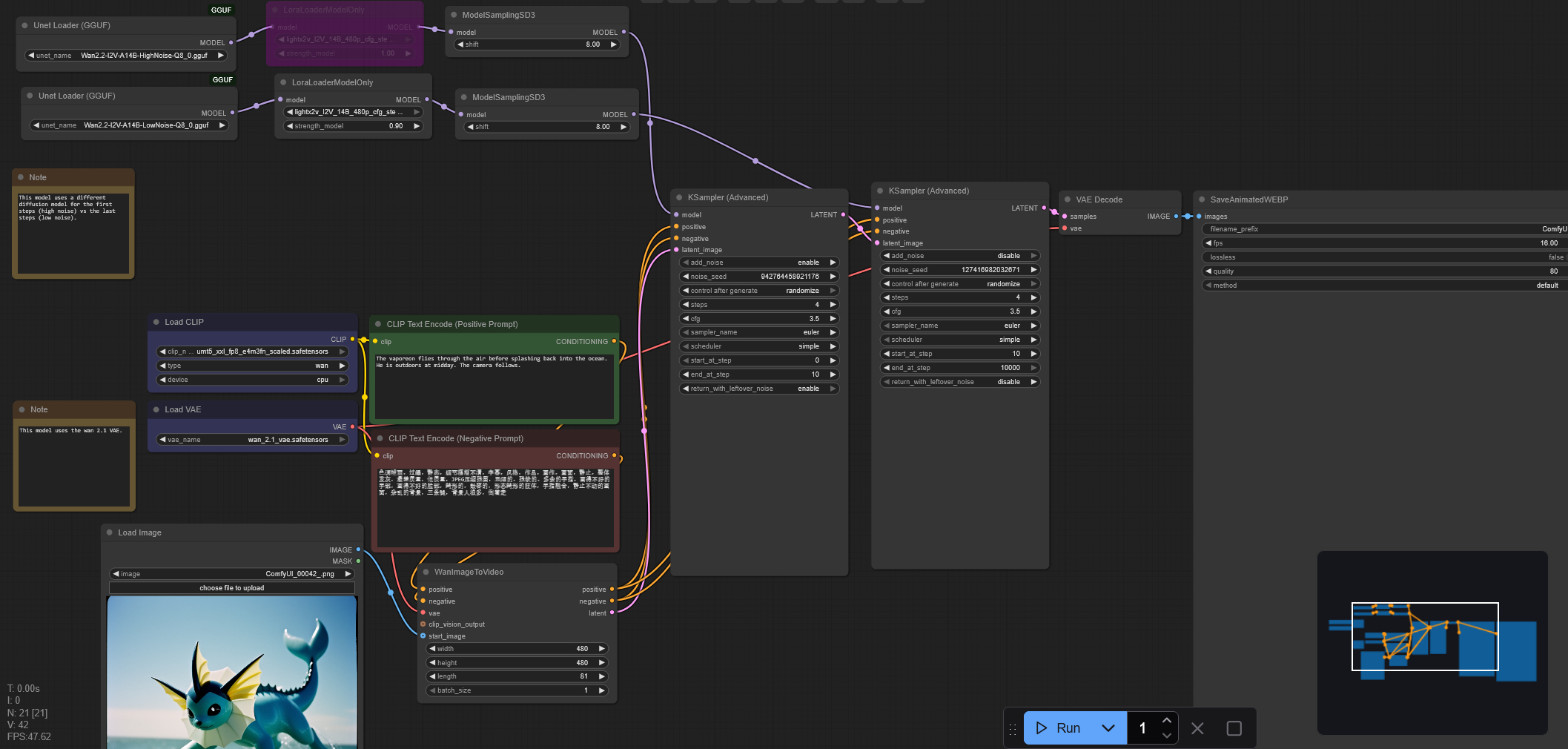Decrease quality 80 in SaveAnimatedWEBP

[1208, 271]
